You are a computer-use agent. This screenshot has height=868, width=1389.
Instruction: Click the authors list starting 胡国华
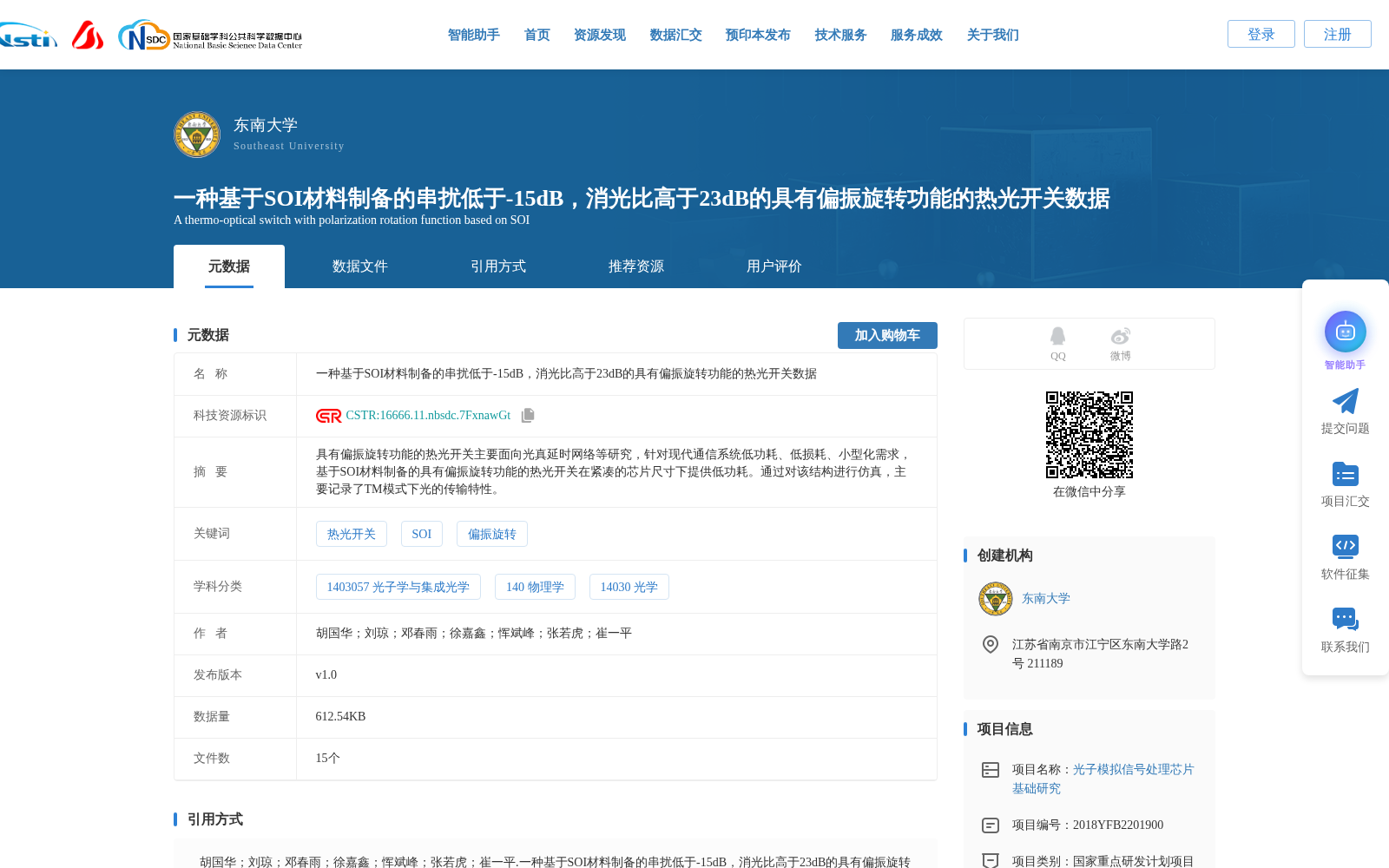(x=474, y=634)
